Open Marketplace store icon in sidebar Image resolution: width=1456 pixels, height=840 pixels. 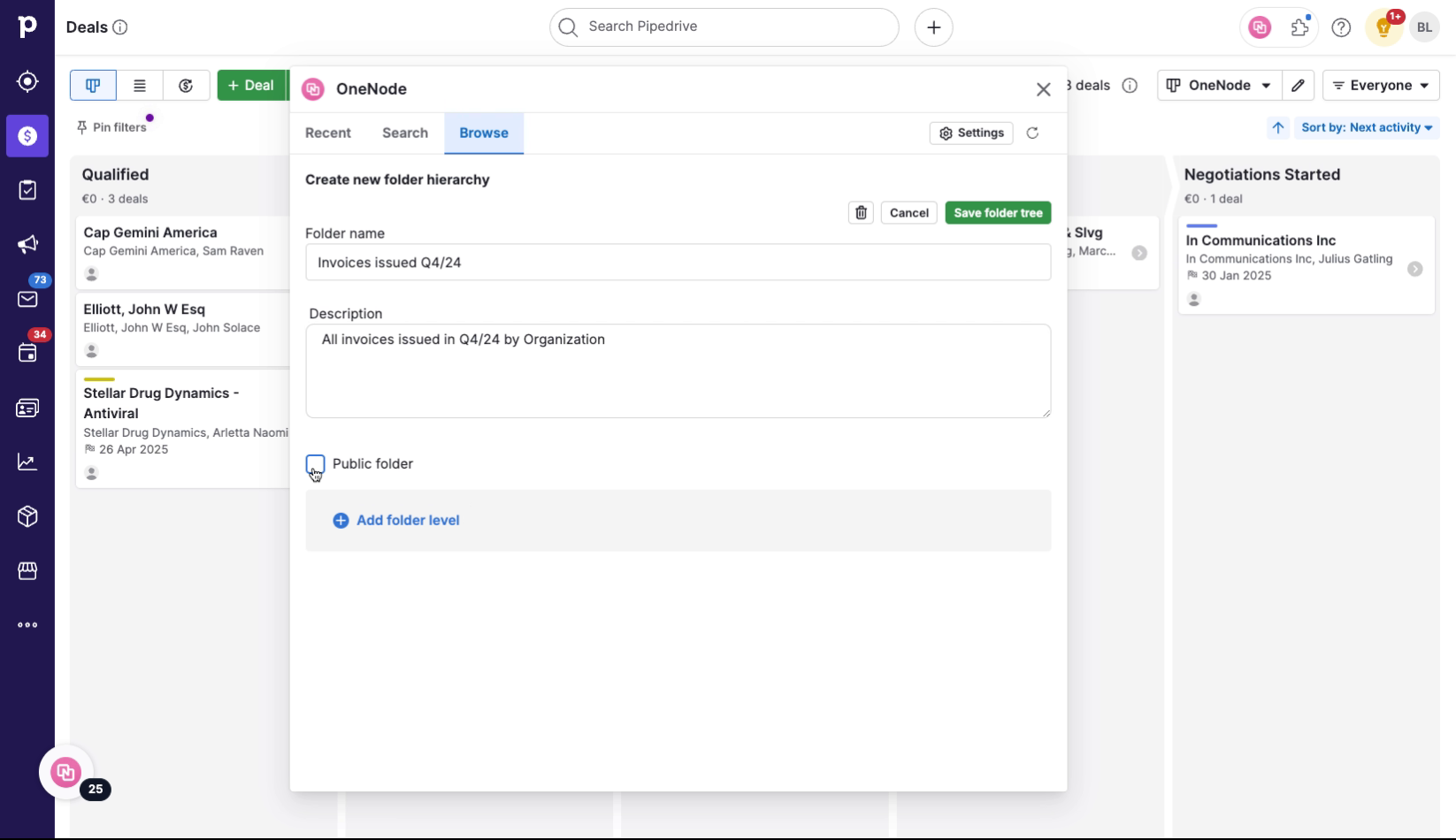click(x=27, y=571)
